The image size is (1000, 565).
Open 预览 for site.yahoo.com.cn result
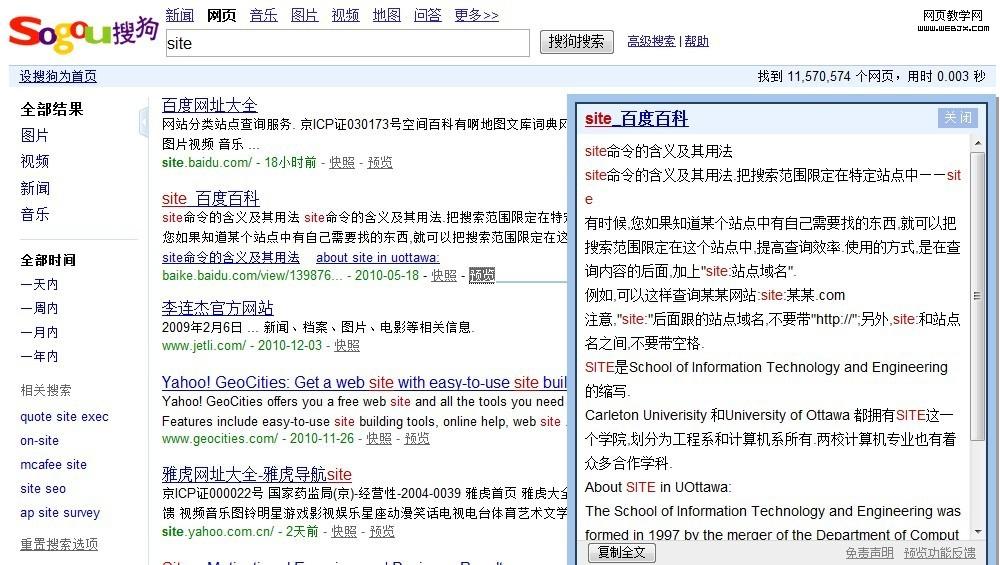tap(382, 531)
